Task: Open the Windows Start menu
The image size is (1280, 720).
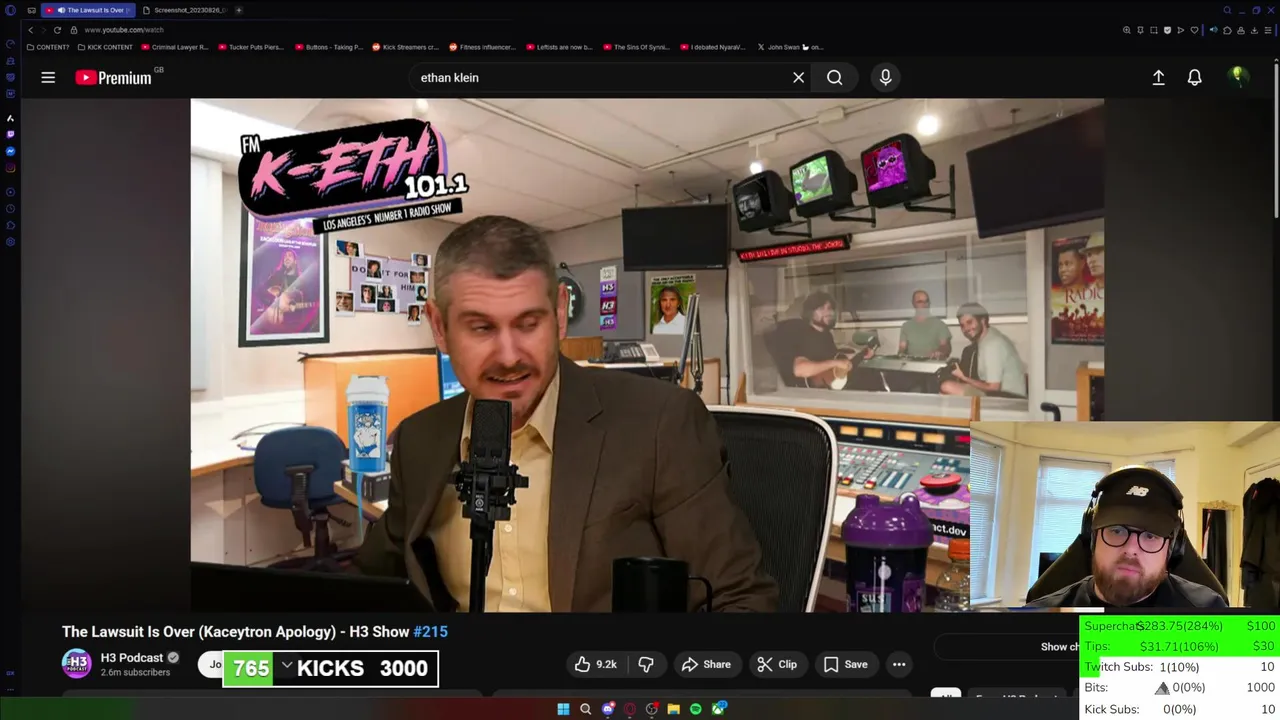Action: click(x=563, y=709)
